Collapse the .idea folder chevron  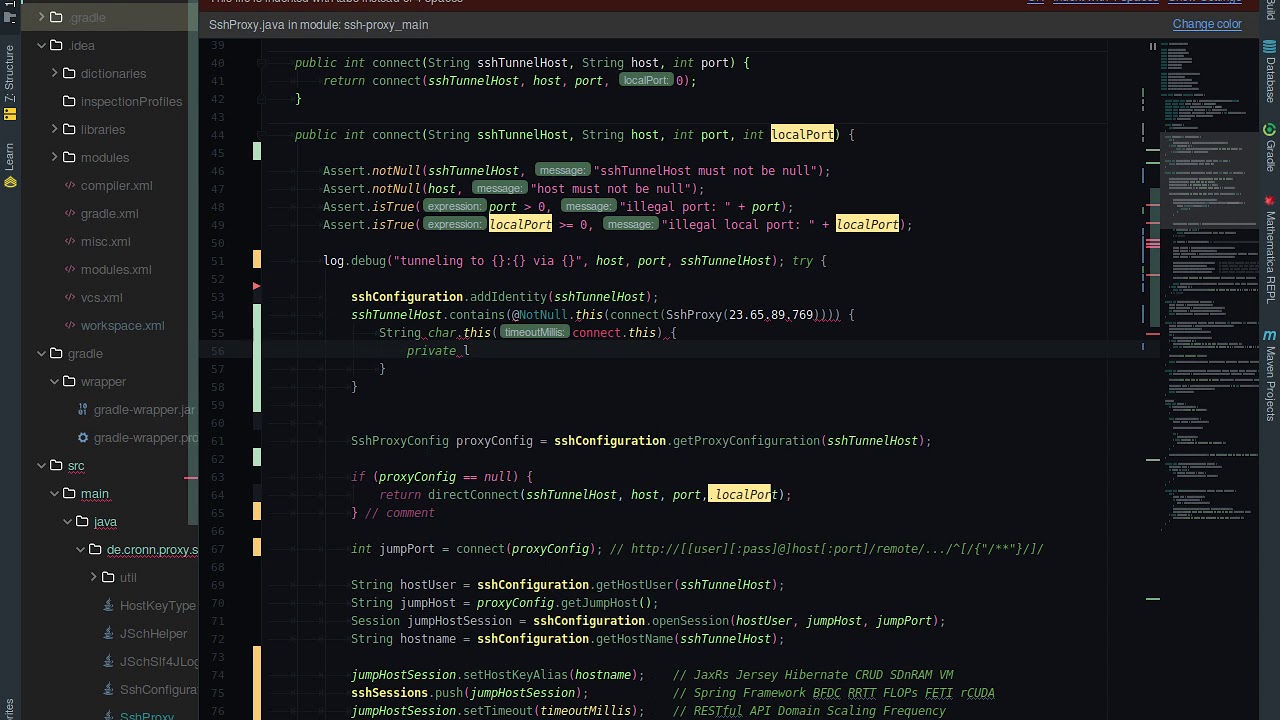tap(42, 45)
